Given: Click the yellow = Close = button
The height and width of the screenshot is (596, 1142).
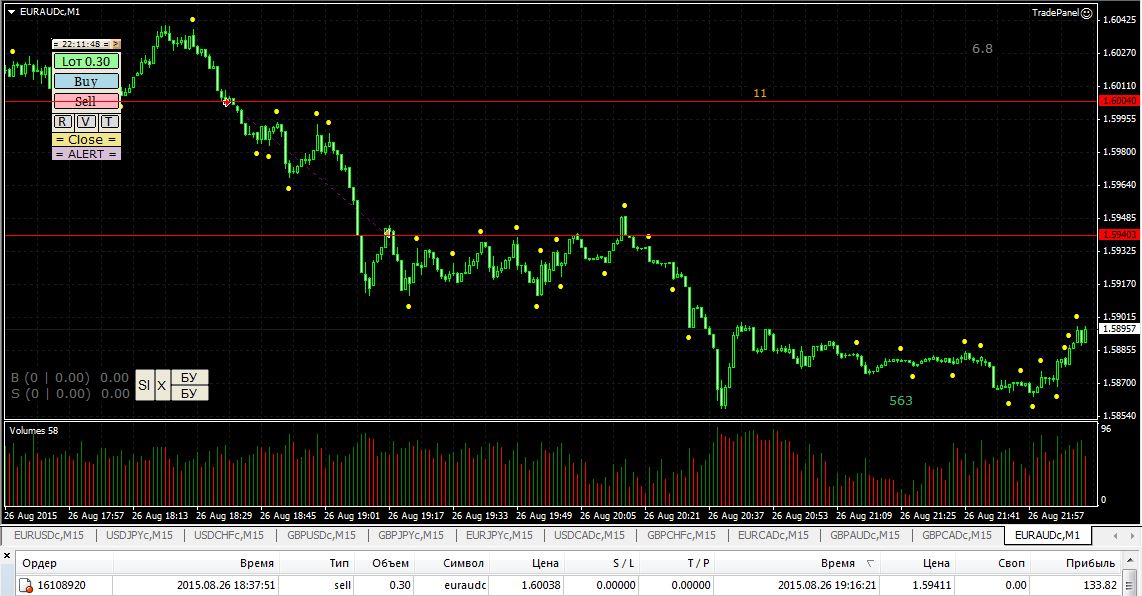Looking at the screenshot, I should click(86, 139).
